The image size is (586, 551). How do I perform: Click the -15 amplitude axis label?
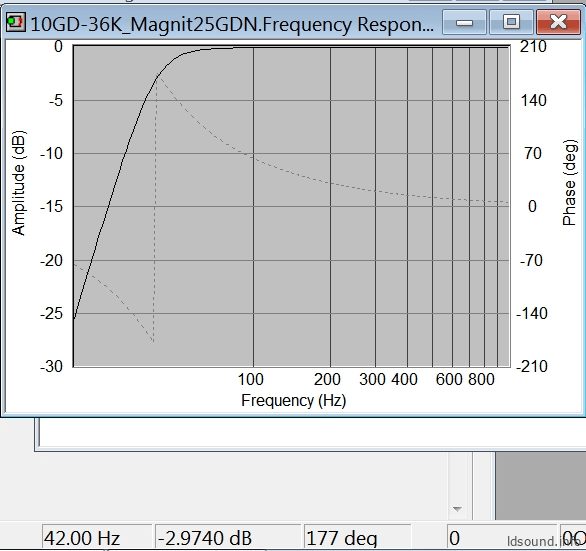(x=52, y=206)
